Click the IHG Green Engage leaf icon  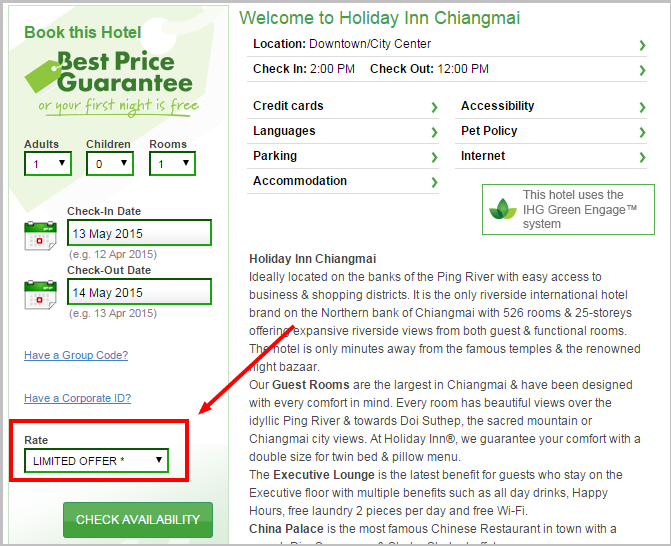502,209
